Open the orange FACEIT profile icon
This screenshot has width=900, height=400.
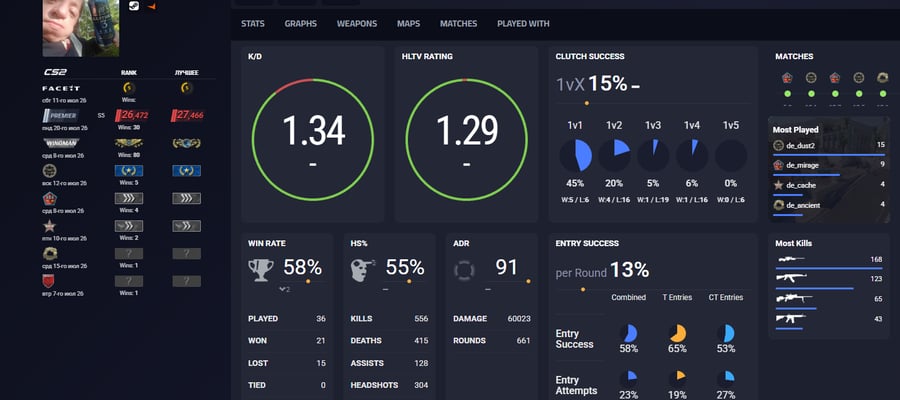click(152, 6)
